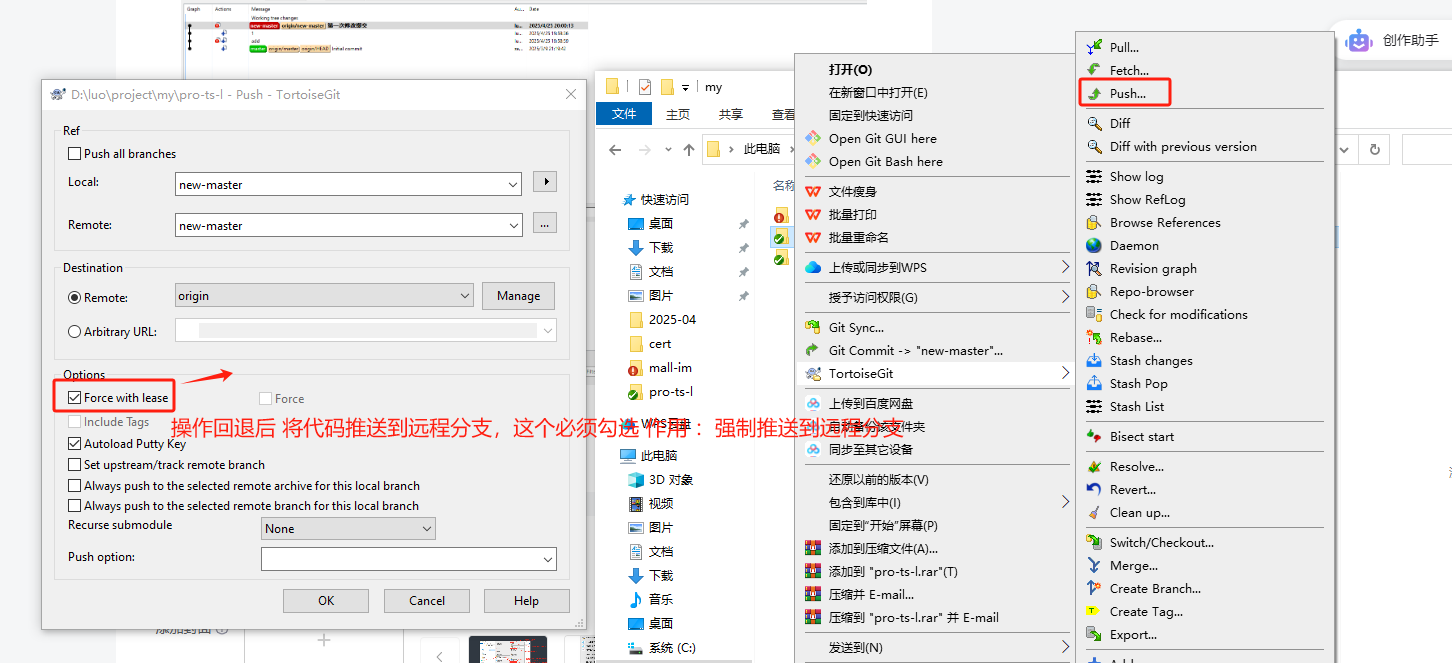Select the Arbitrary URL radio button
The image size is (1452, 663).
(74, 332)
